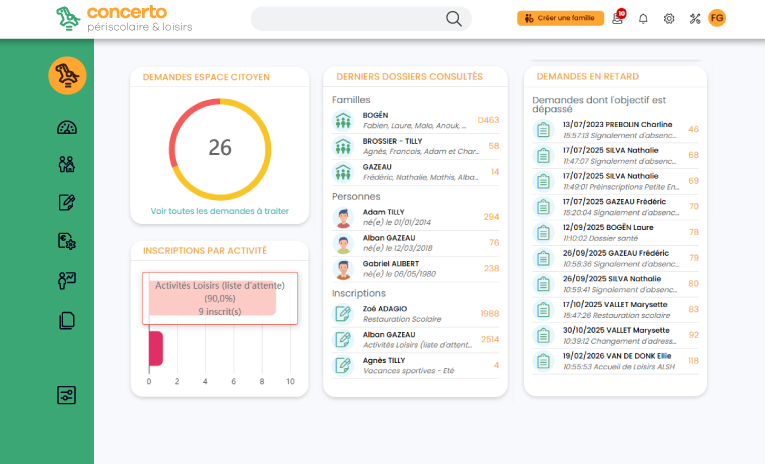Click the Concerto logo
Image resolution: width=765 pixels, height=464 pixels.
(124, 19)
